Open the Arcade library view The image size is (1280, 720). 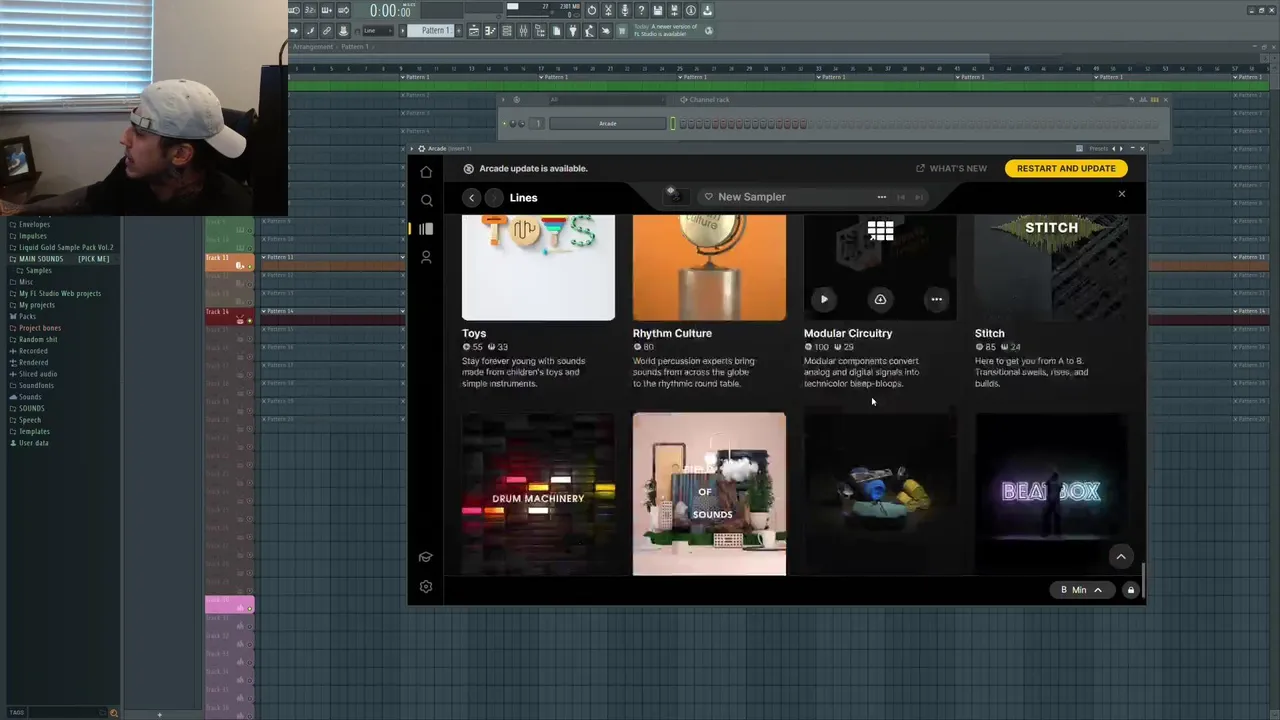tap(426, 229)
